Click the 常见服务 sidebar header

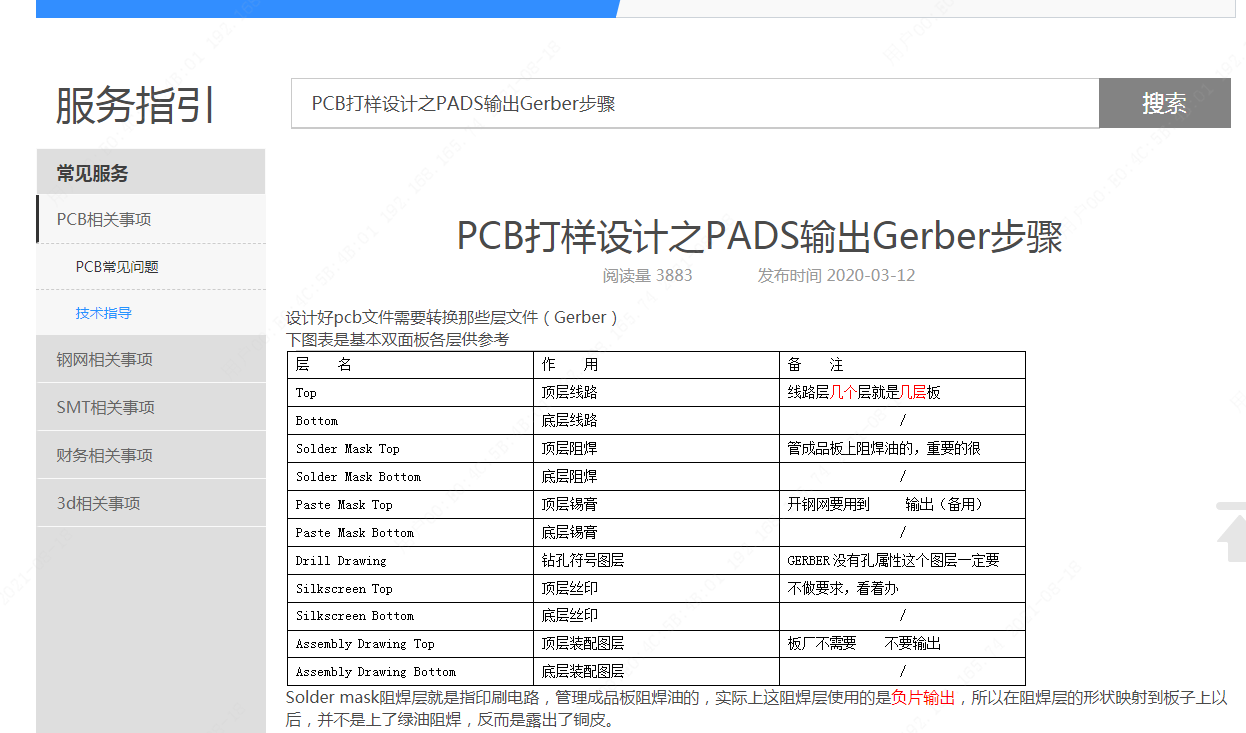pos(93,173)
